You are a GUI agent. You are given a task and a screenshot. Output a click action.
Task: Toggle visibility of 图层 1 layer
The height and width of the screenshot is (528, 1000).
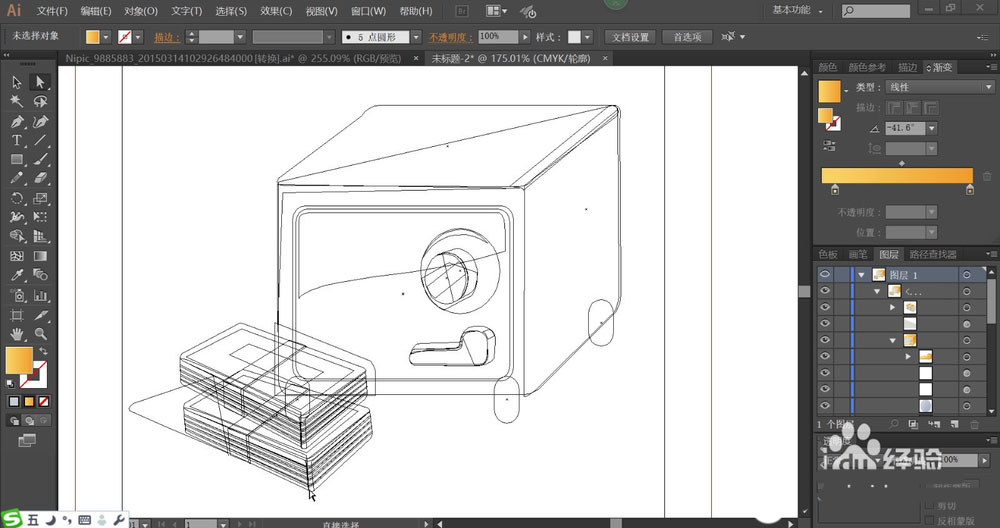[825, 275]
